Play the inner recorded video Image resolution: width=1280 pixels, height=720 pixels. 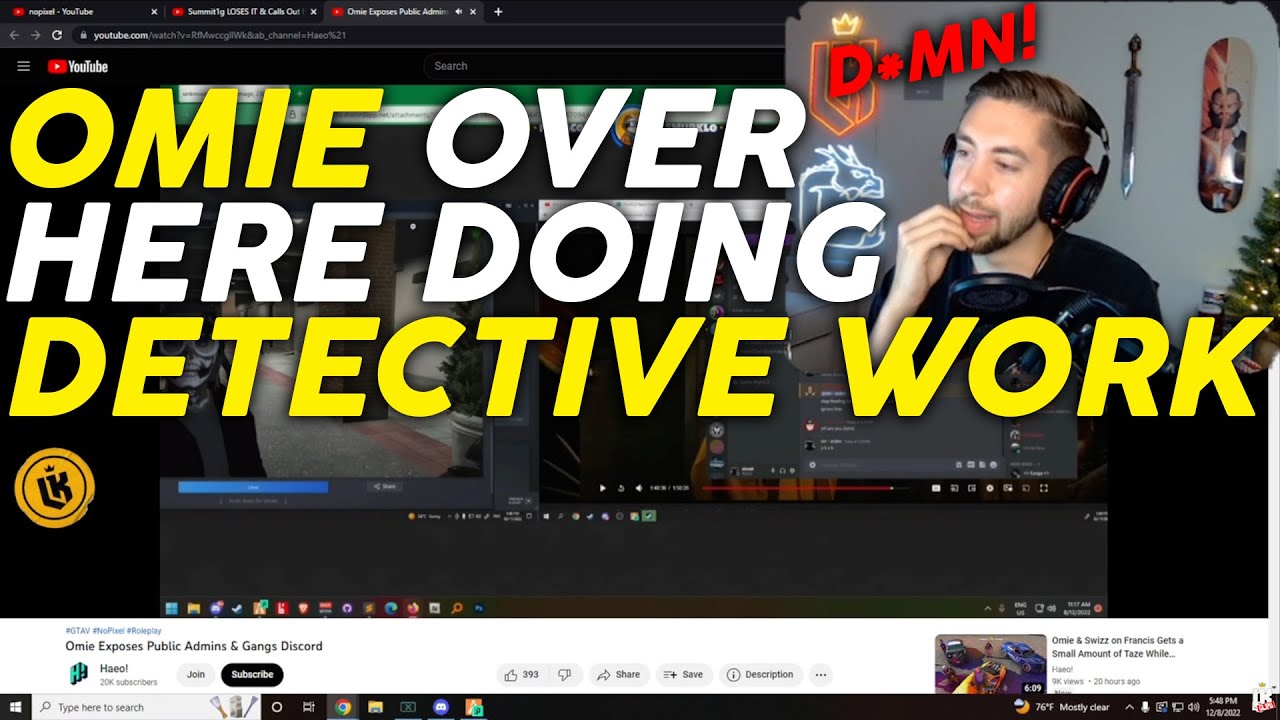click(602, 488)
